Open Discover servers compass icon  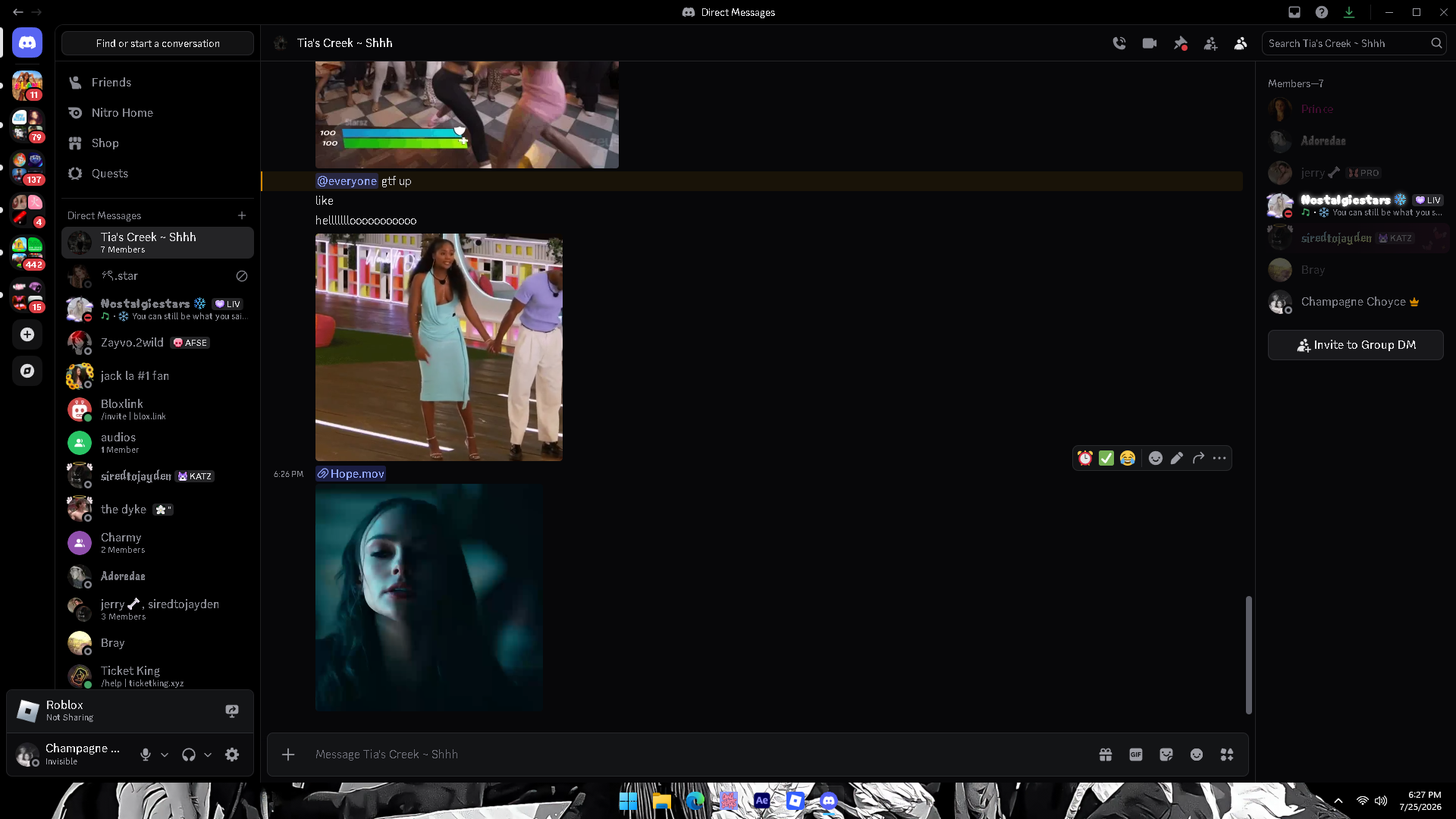pos(27,371)
